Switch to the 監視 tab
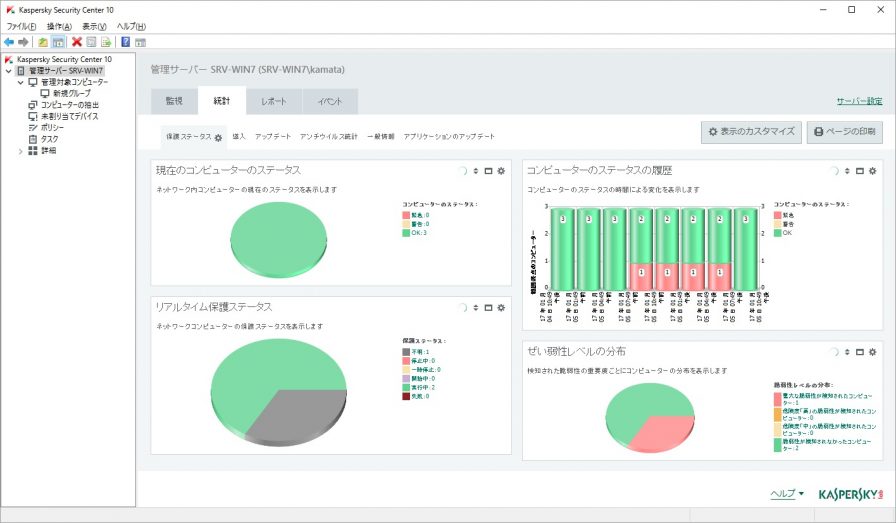 tap(174, 101)
